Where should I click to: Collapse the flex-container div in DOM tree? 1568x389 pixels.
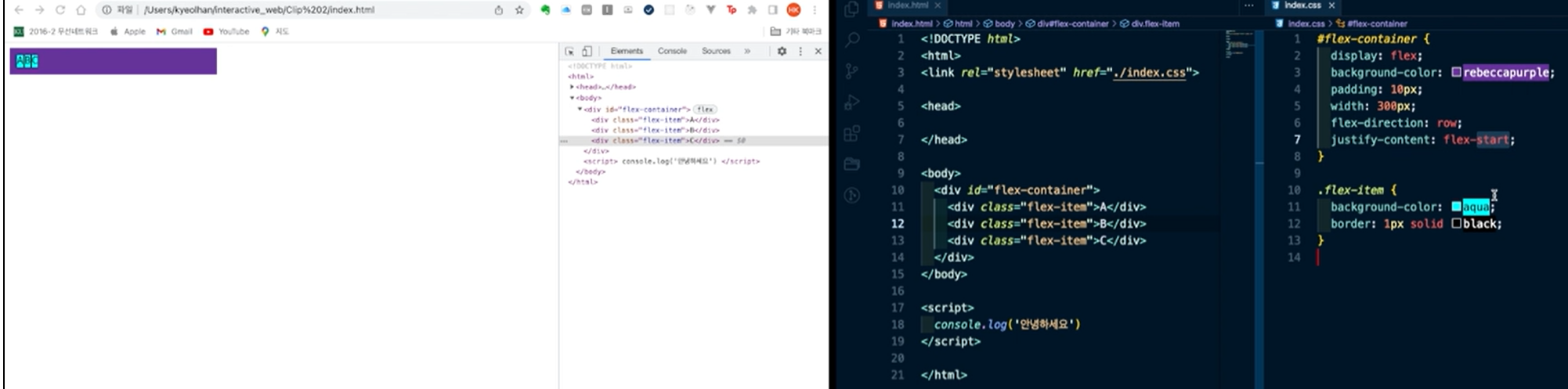(580, 110)
